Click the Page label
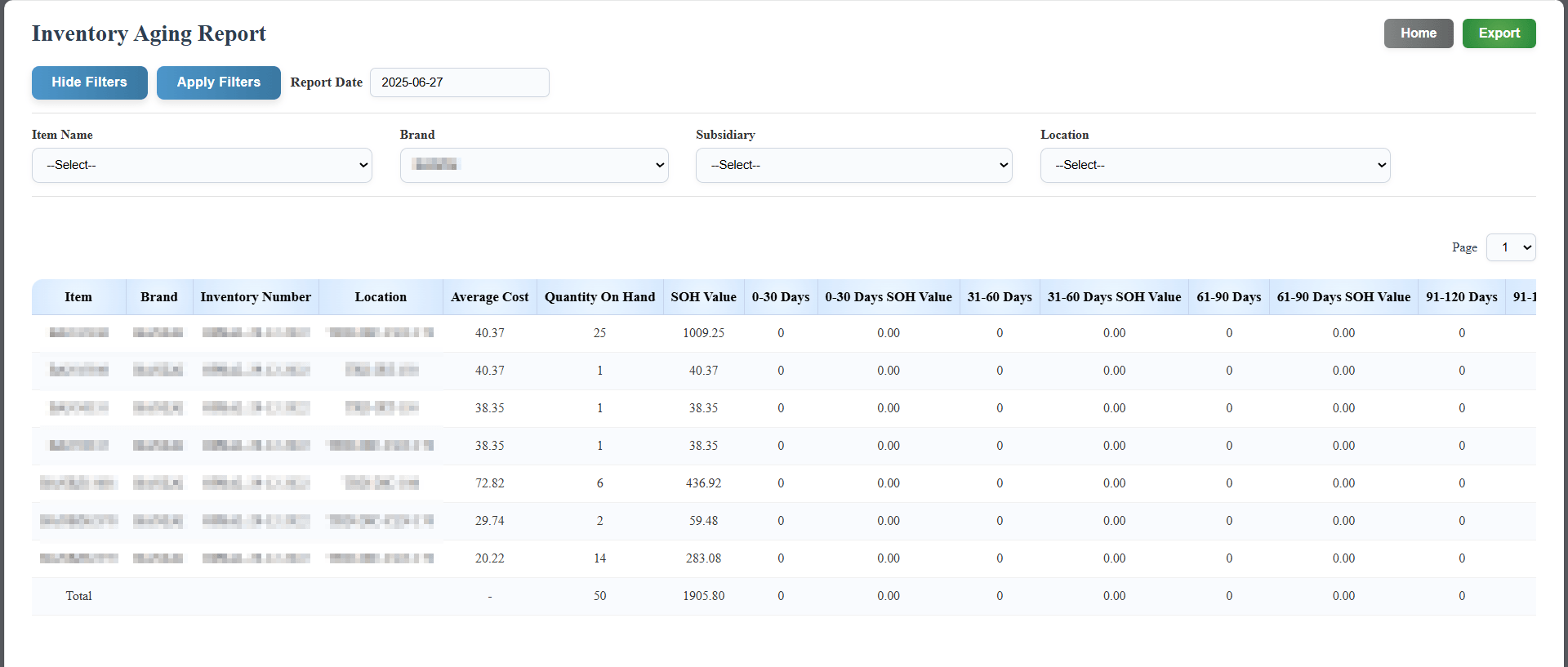This screenshot has width=1568, height=667. point(1464,247)
